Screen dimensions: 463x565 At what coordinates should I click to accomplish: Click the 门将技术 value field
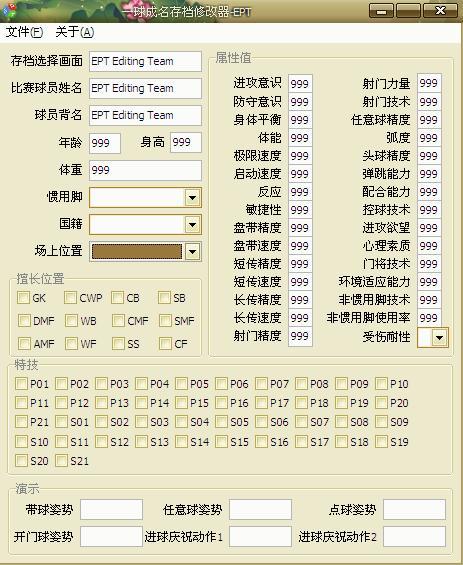coord(429,264)
